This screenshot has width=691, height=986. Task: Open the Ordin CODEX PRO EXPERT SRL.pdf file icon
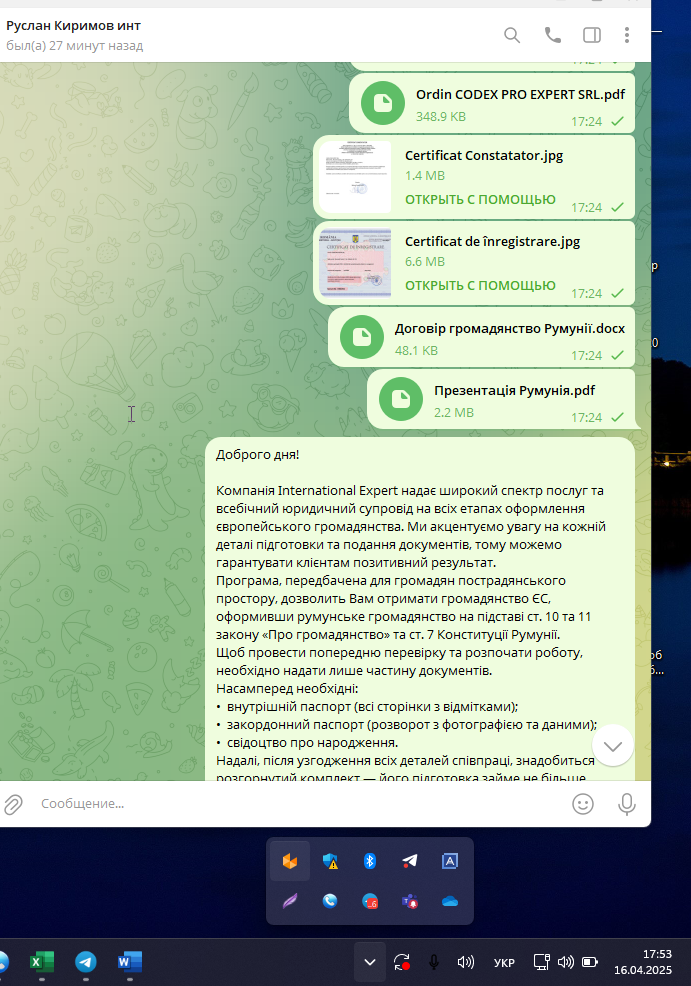click(383, 103)
